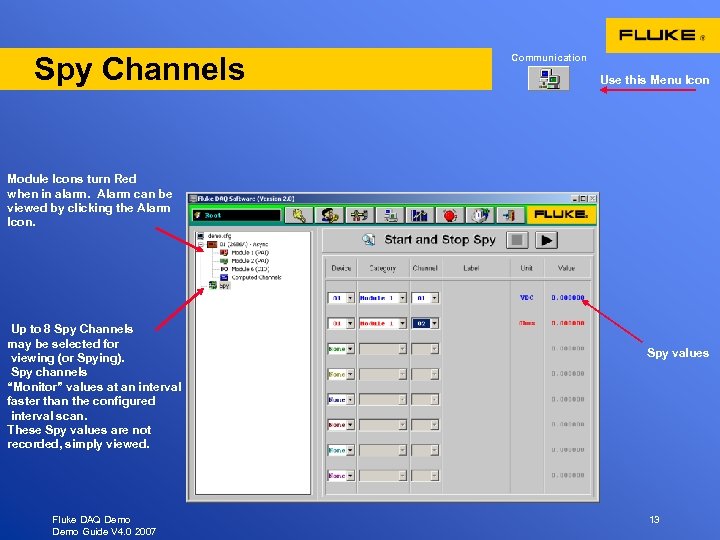
Task: Select the 01 (2680A) device tree node
Action: click(243, 244)
